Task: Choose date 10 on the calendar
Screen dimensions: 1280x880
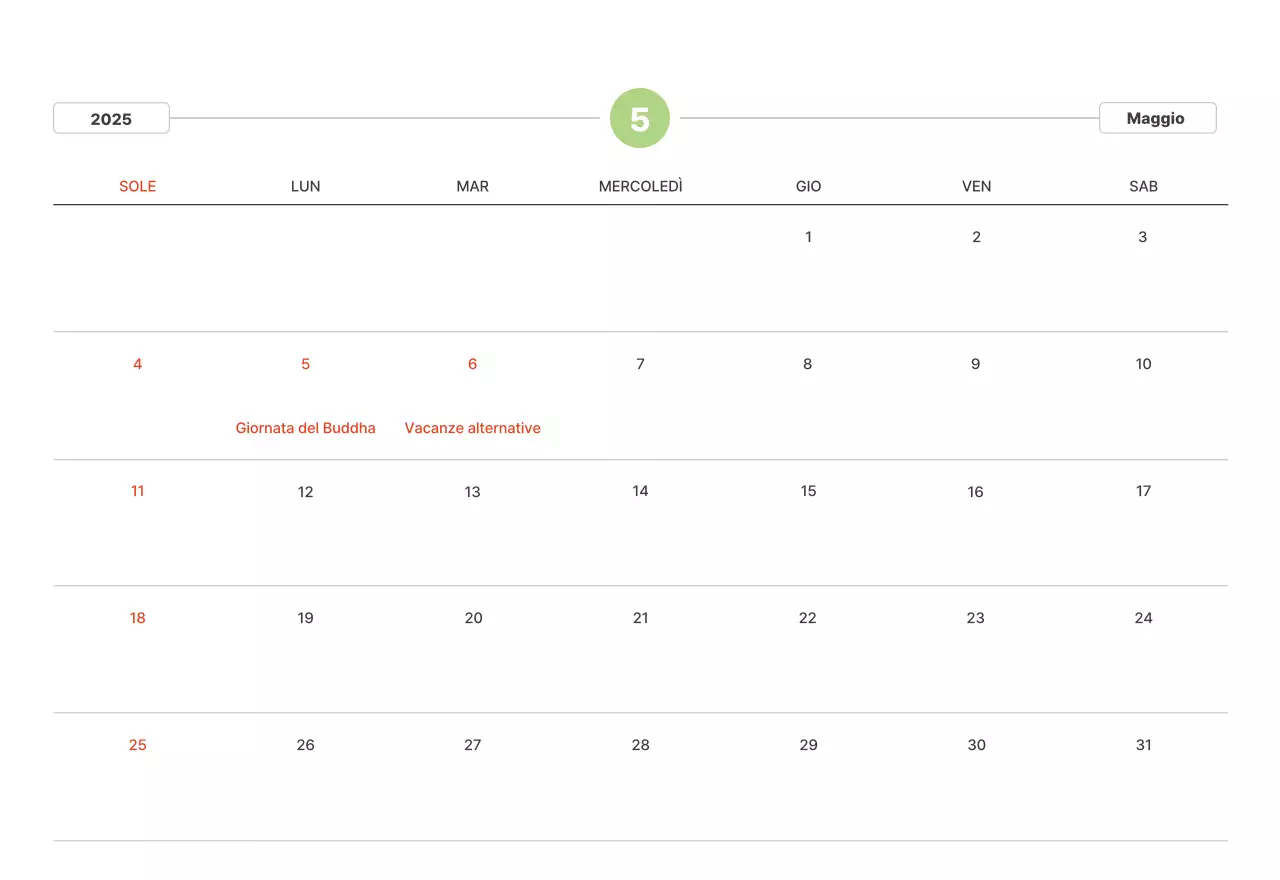Action: [1143, 364]
